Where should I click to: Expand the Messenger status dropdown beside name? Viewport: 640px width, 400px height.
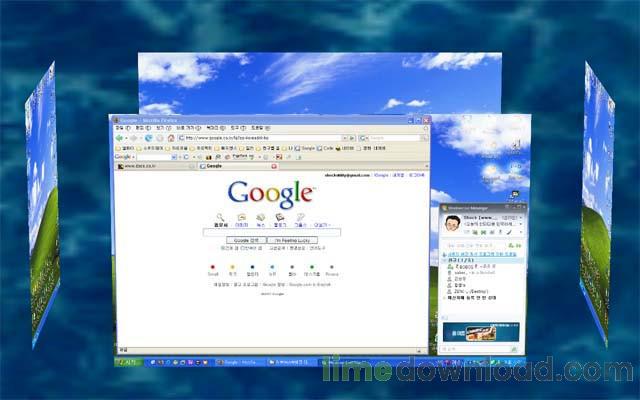(x=521, y=217)
